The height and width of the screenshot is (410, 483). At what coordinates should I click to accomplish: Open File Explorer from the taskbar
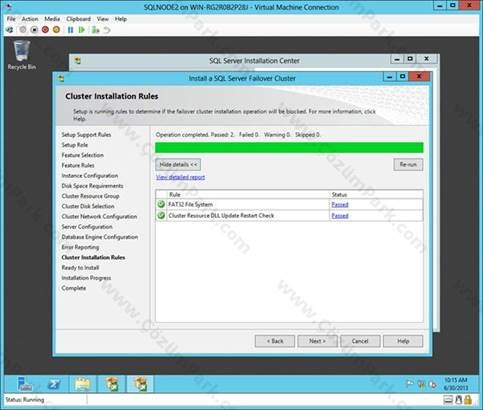[83, 384]
